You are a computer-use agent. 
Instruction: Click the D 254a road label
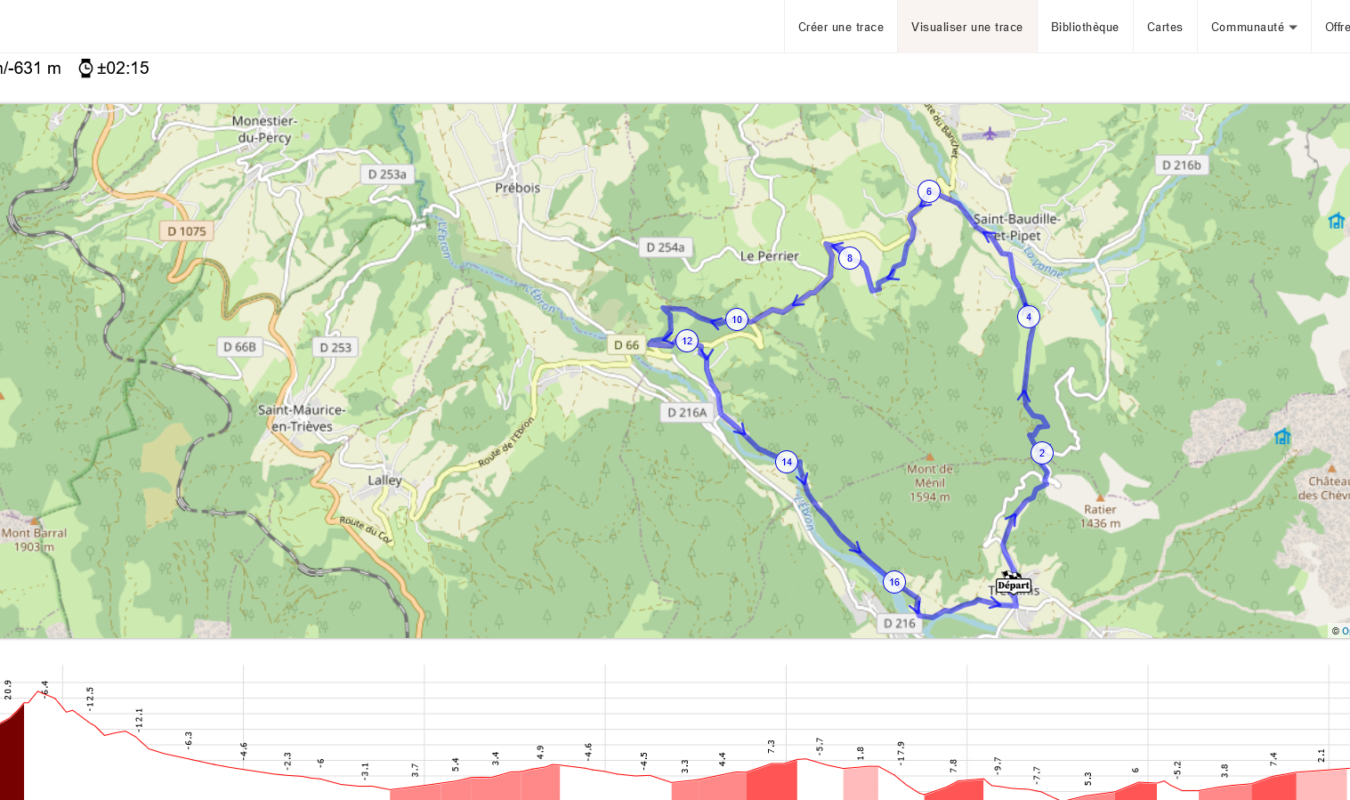tap(666, 247)
